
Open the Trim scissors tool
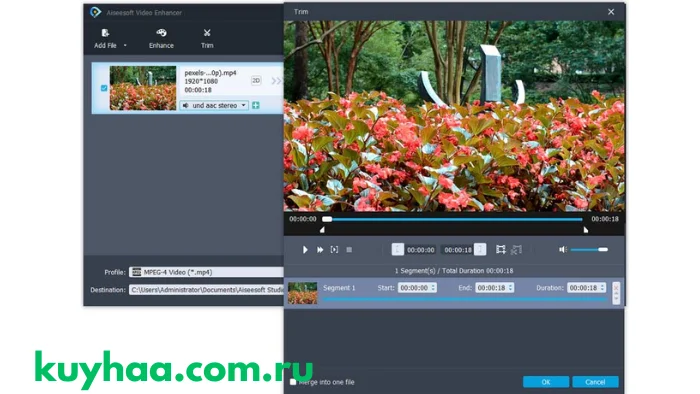click(207, 38)
